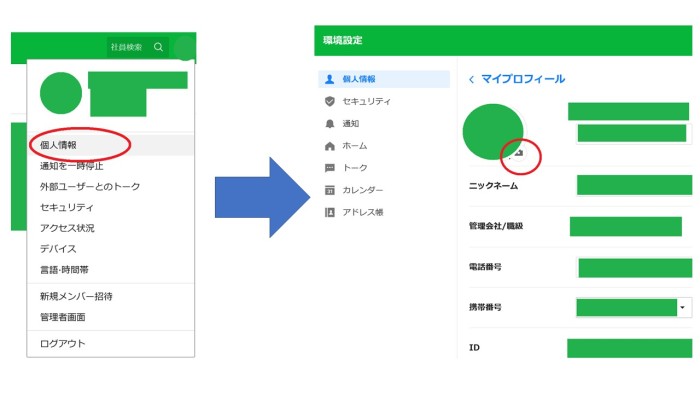Open 管理者画面 menu entry
The height and width of the screenshot is (394, 700).
point(62,317)
